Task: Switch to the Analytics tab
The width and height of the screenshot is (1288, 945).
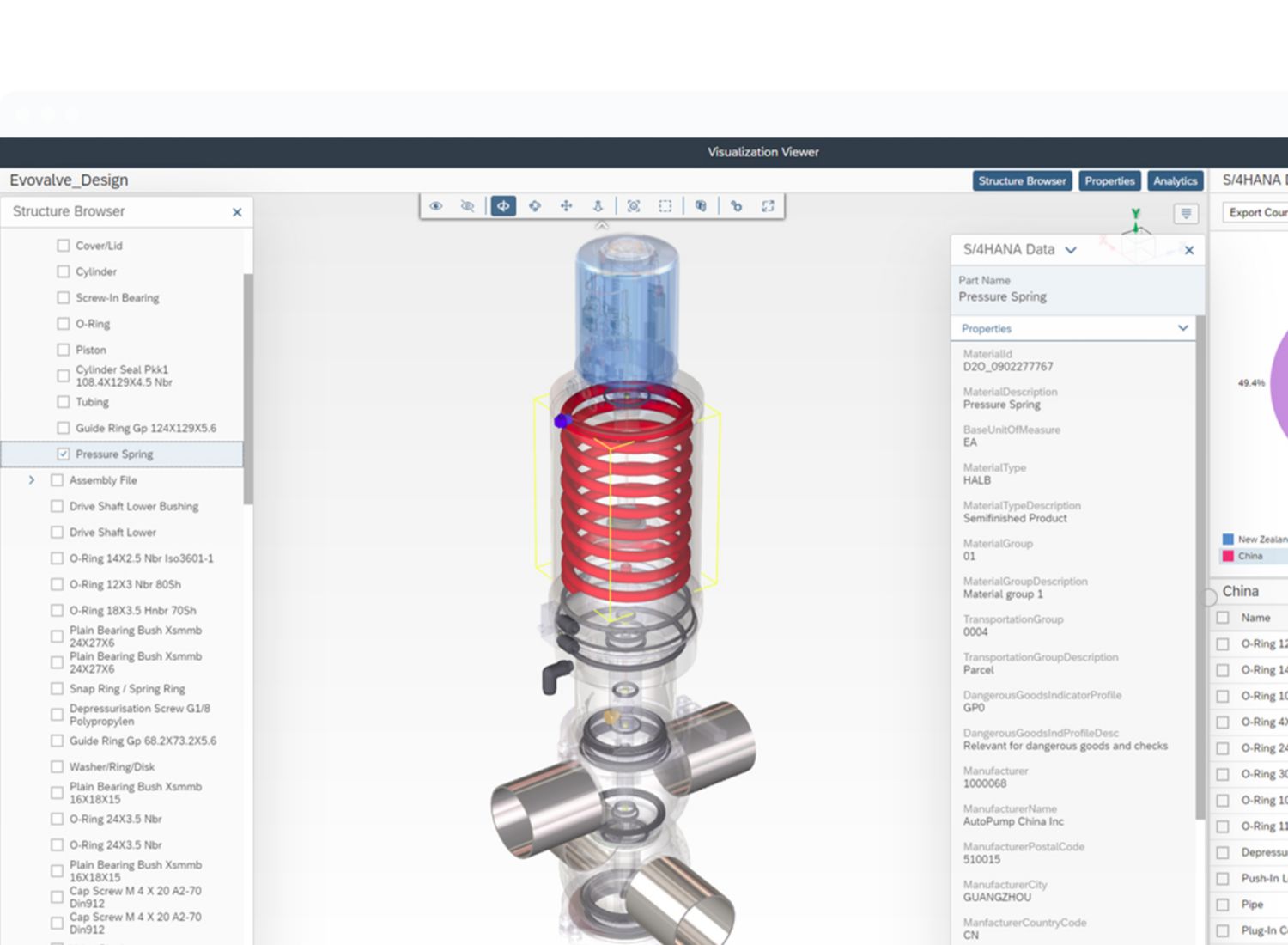Action: (1175, 181)
